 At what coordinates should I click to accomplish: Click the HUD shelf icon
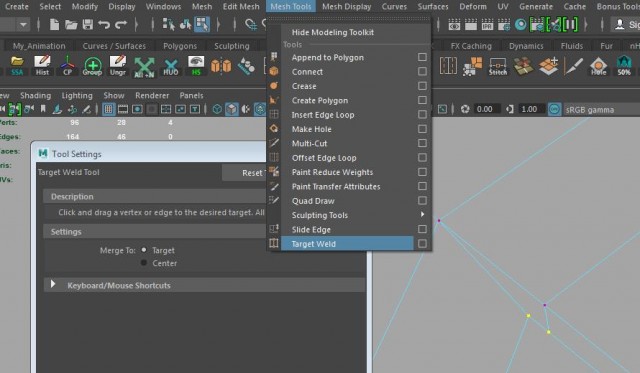(x=171, y=67)
